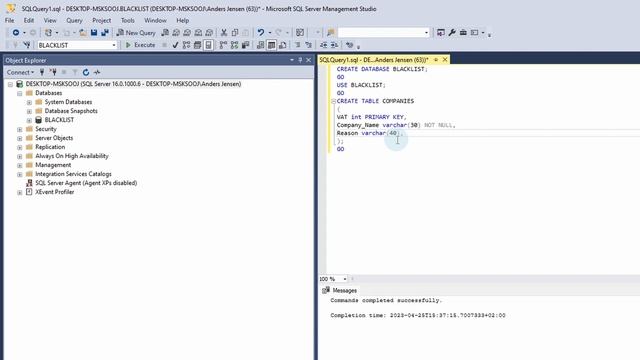The height and width of the screenshot is (360, 640).
Task: Toggle Include Client Statistics
Action: tap(245, 45)
